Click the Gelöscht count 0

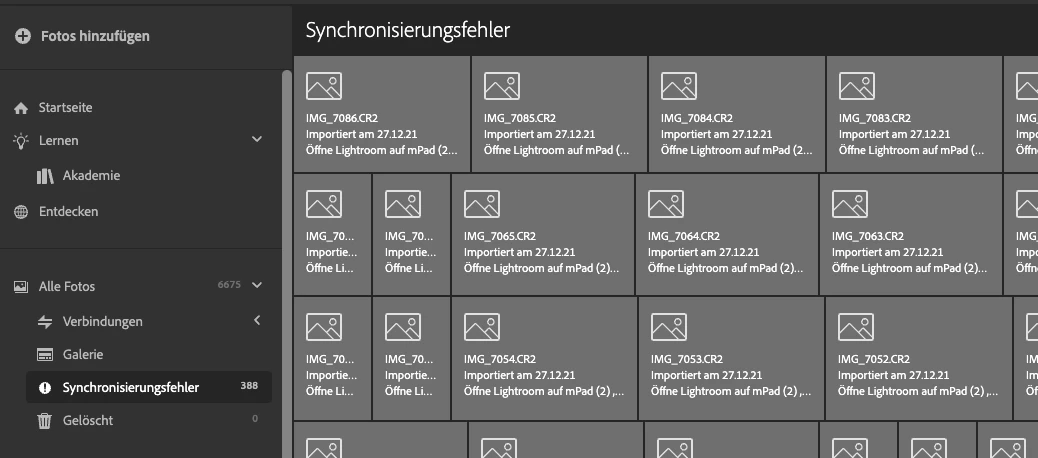(255, 418)
